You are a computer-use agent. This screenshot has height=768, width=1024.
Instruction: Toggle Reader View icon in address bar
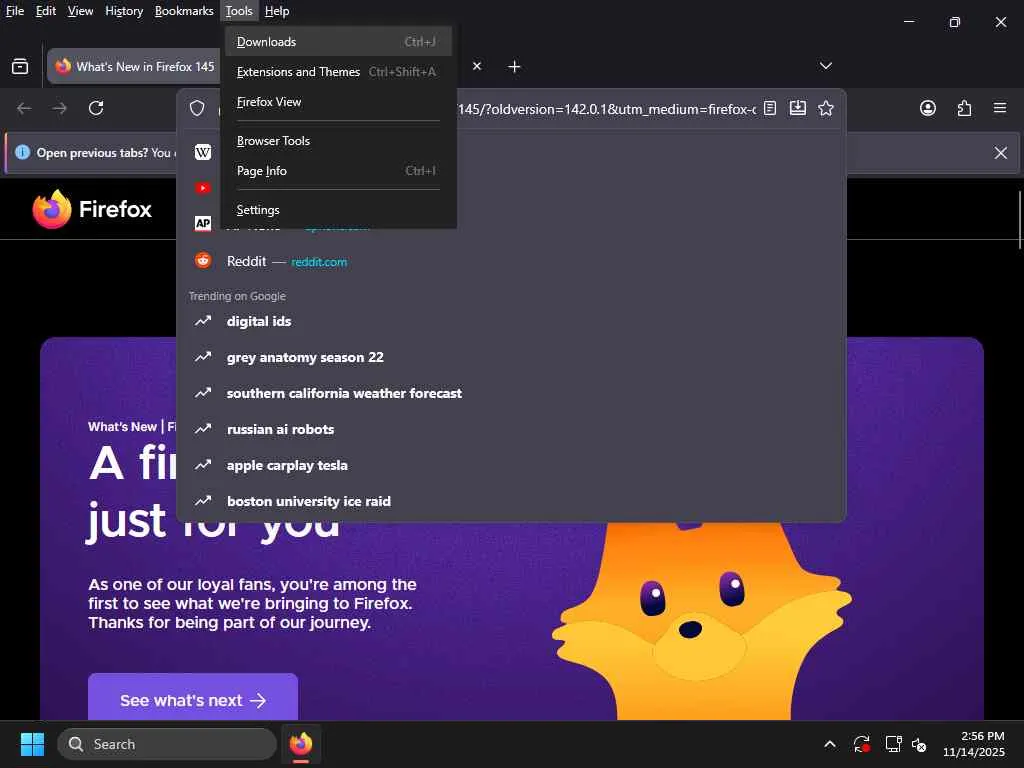[770, 108]
